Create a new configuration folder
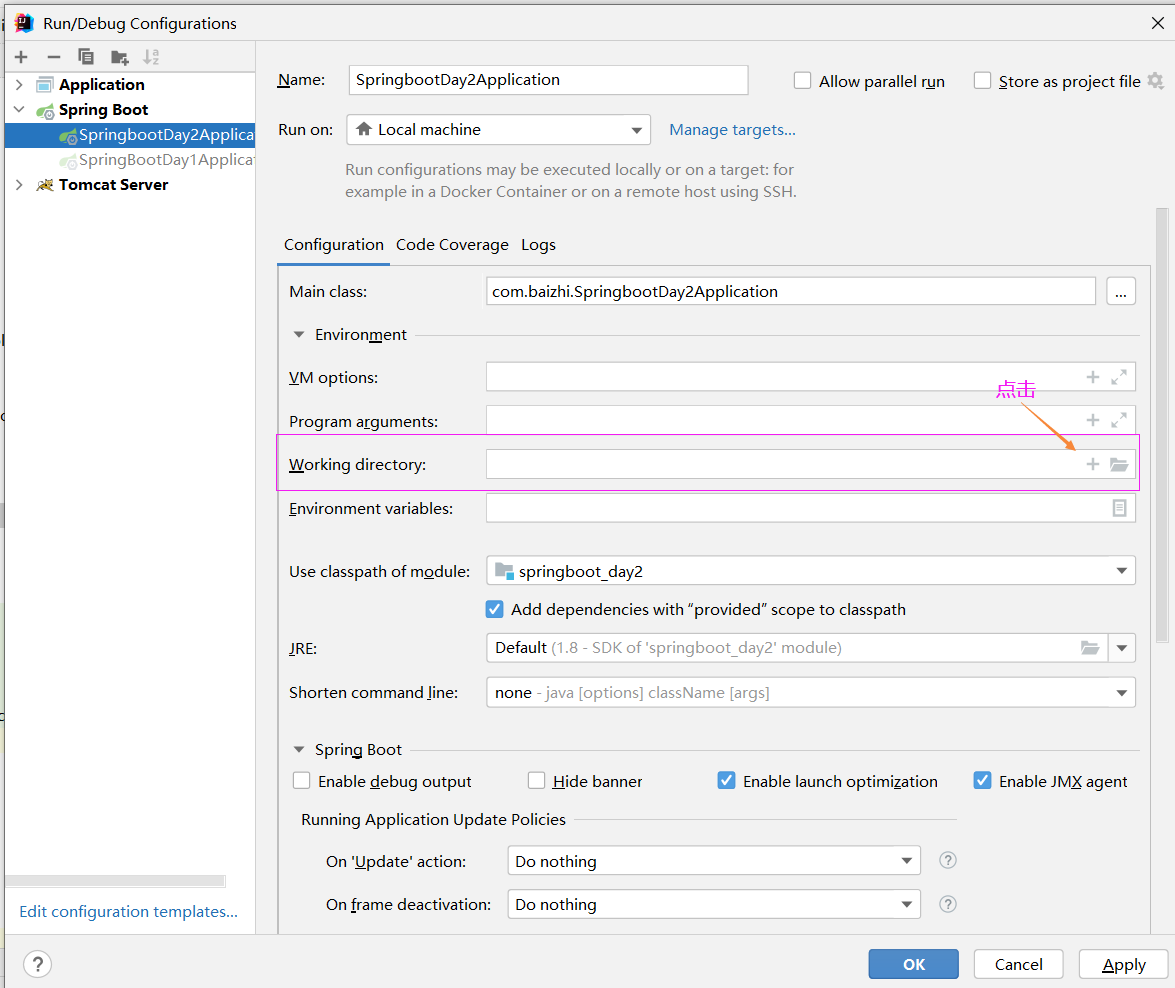This screenshot has width=1175, height=988. (x=119, y=57)
